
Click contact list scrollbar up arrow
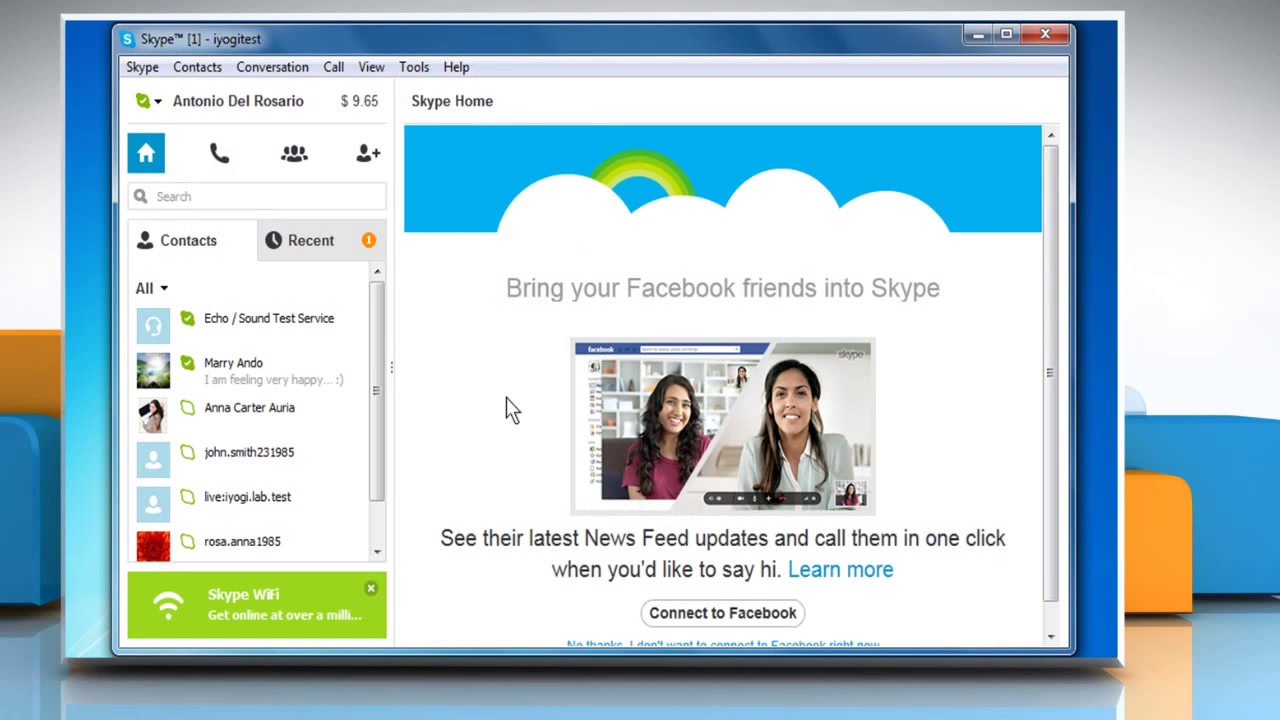(377, 271)
